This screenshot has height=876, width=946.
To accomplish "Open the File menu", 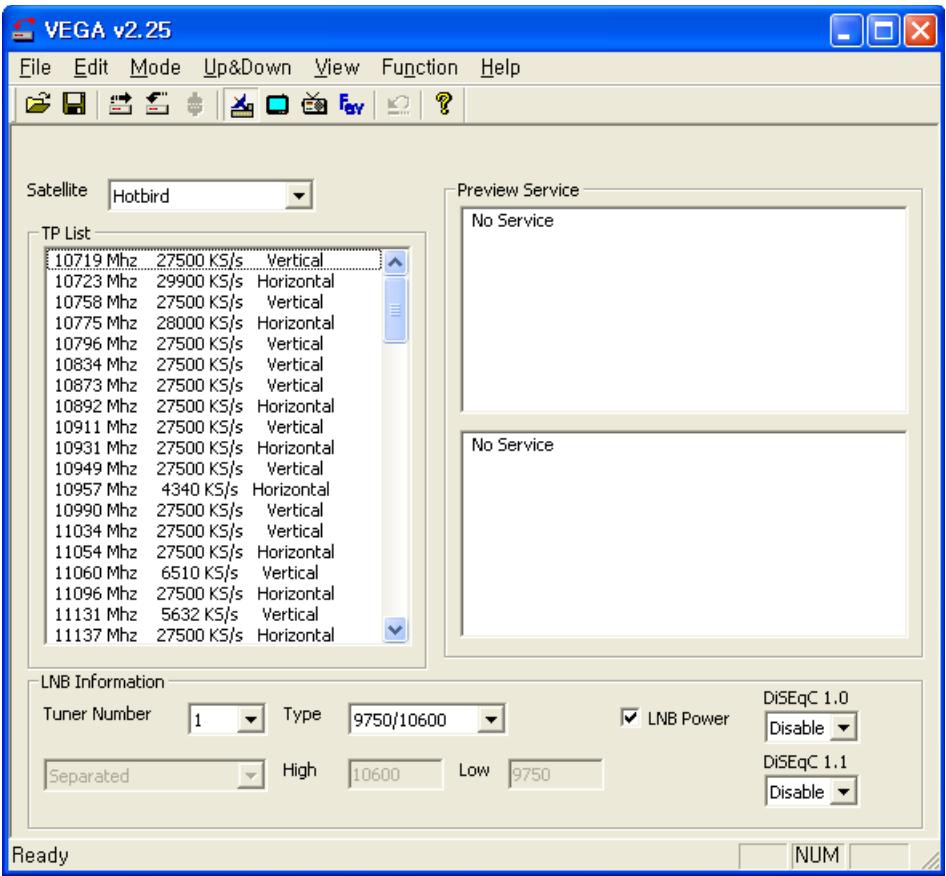I will [x=35, y=68].
